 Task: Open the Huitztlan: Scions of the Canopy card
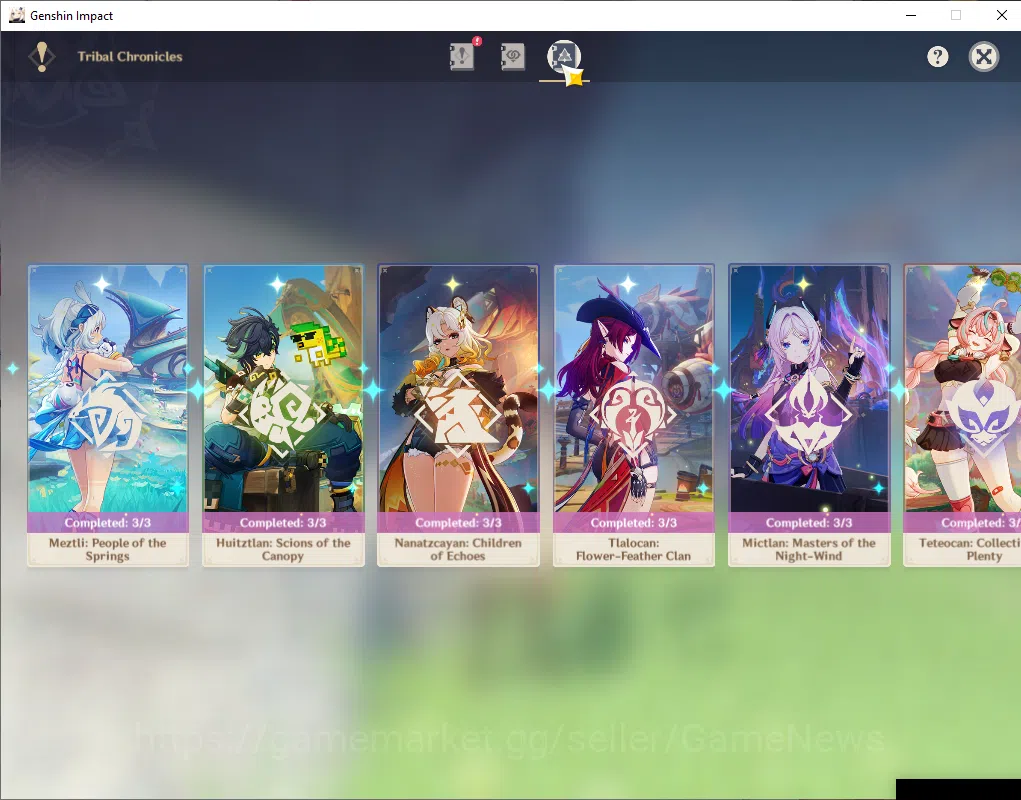(283, 415)
